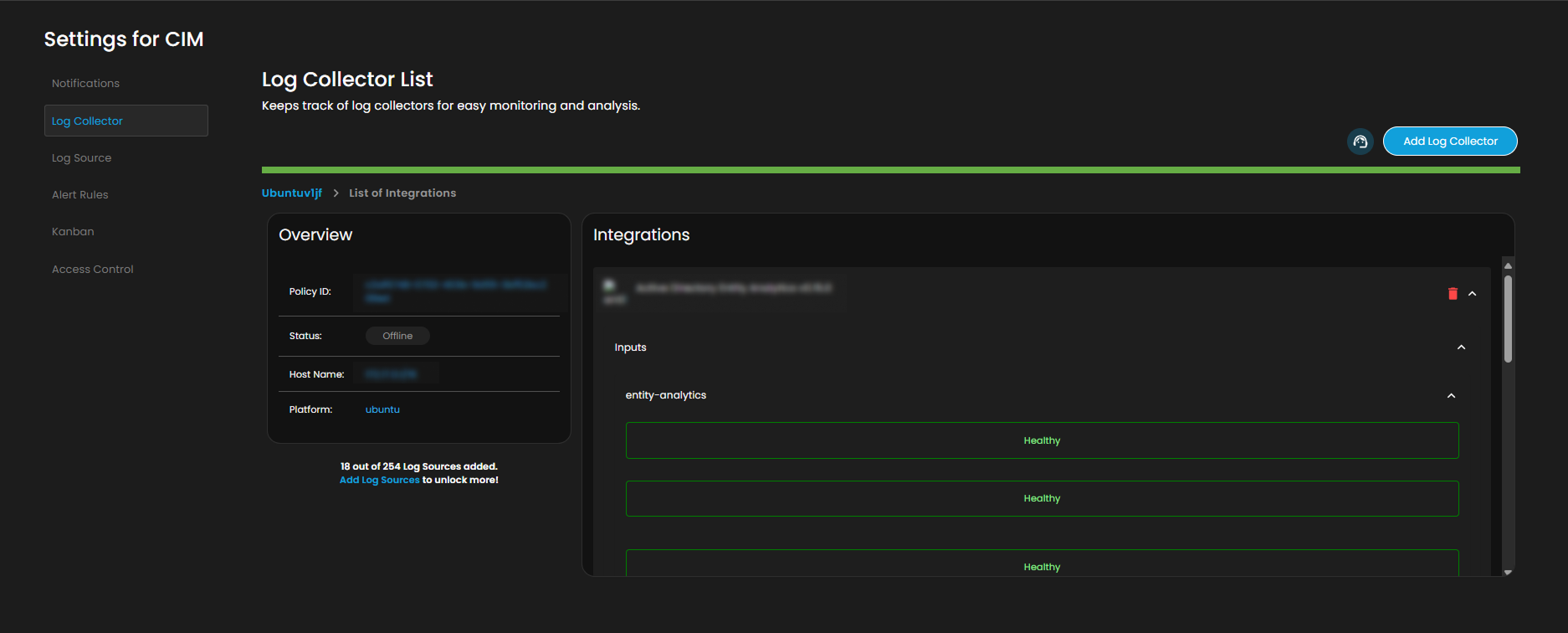Screen dimensions: 1568x633
Task: Select Log Collector in the sidebar
Action: (87, 121)
